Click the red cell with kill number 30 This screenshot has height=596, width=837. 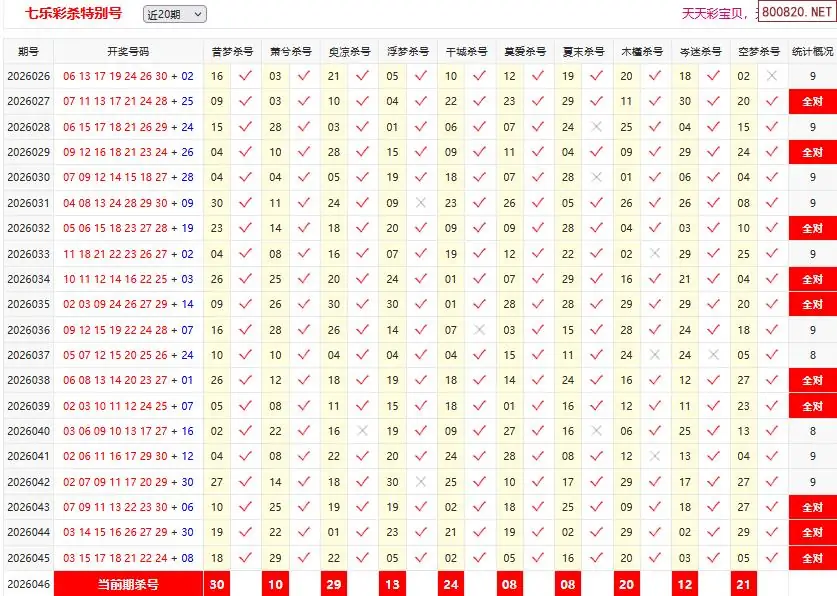(x=217, y=584)
